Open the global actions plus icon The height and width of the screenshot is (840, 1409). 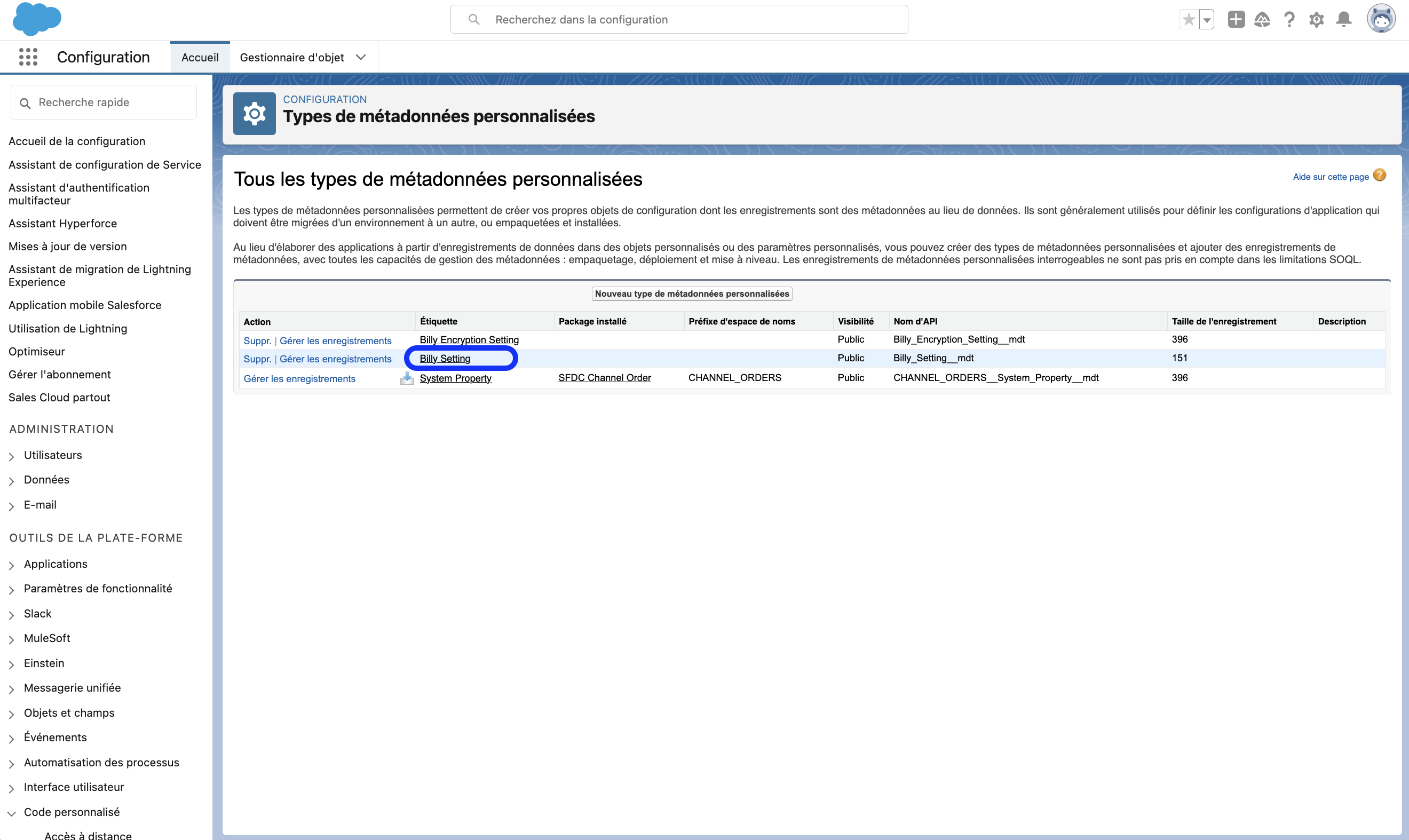click(x=1236, y=20)
